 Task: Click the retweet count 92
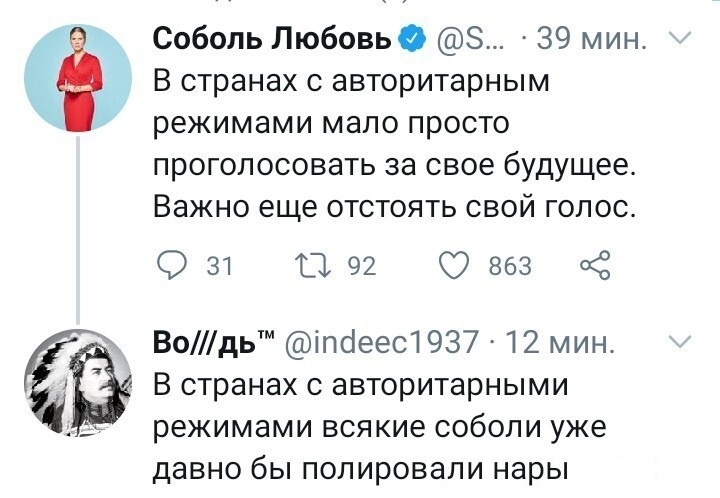tap(362, 266)
